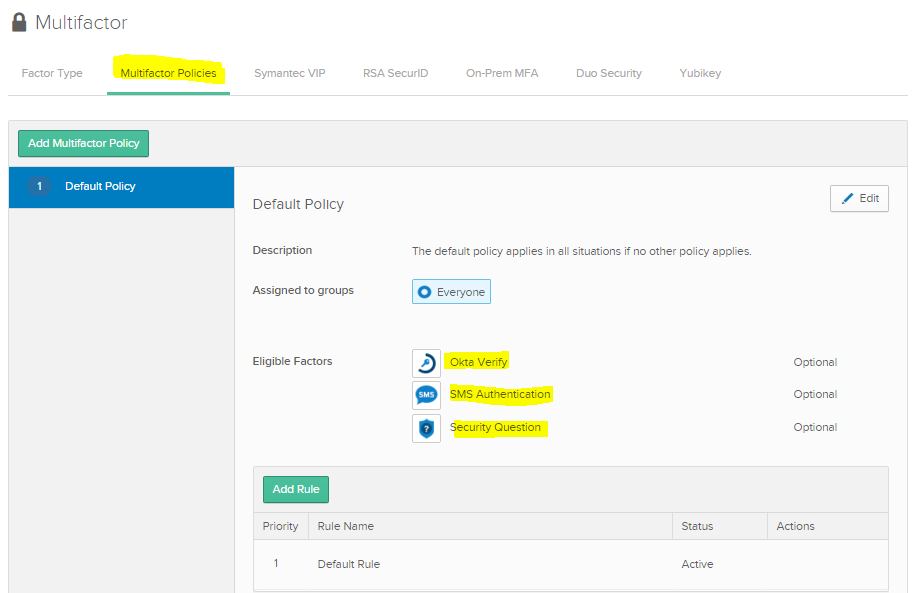Image resolution: width=920 pixels, height=593 pixels.
Task: Click the number 1 badge on Default Policy
Action: 39,187
